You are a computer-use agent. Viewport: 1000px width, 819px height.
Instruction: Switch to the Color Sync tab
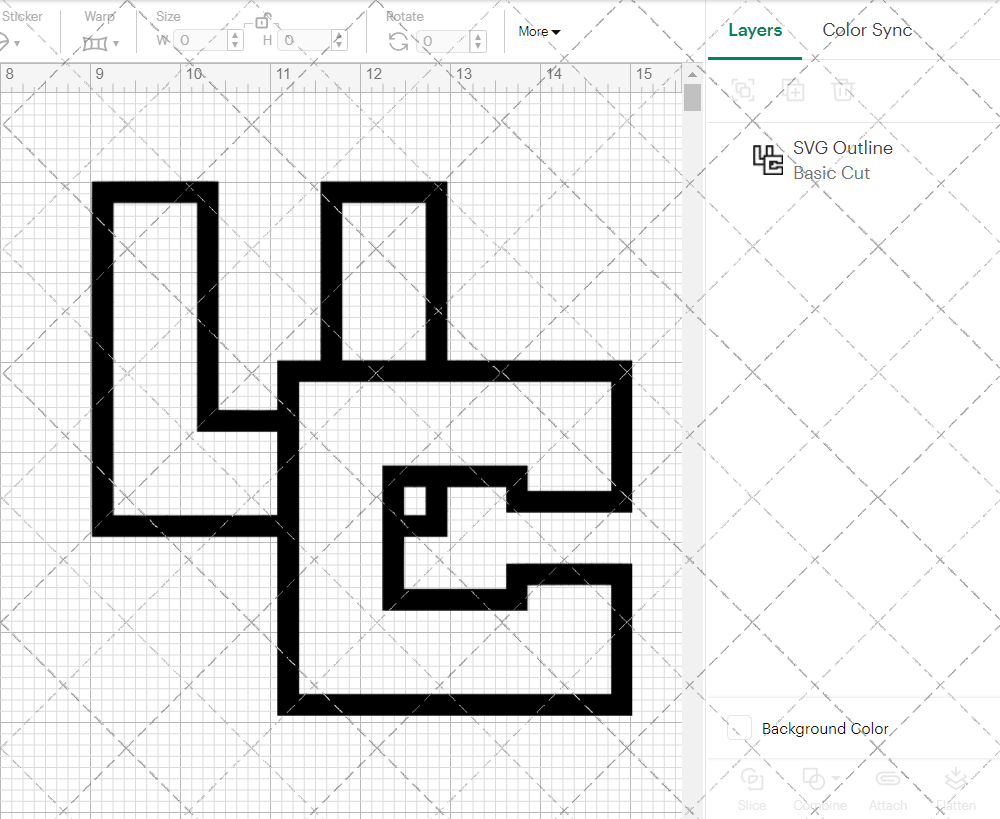click(x=867, y=30)
